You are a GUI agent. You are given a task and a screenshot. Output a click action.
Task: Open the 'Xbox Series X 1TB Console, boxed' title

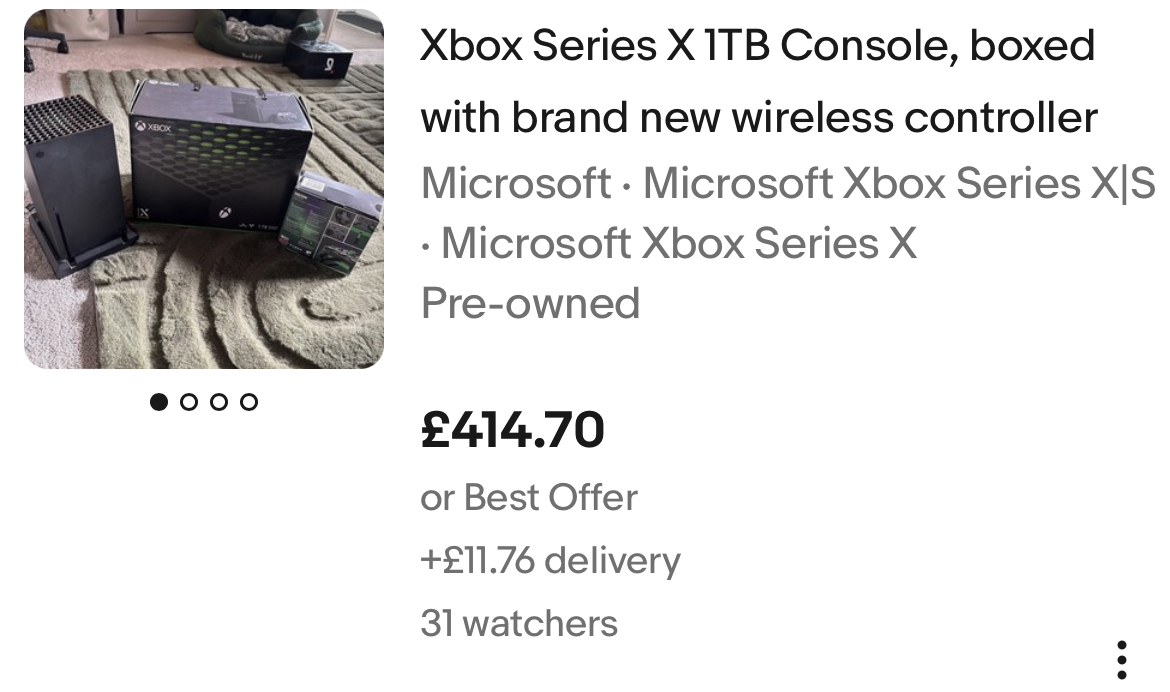pyautogui.click(x=757, y=46)
